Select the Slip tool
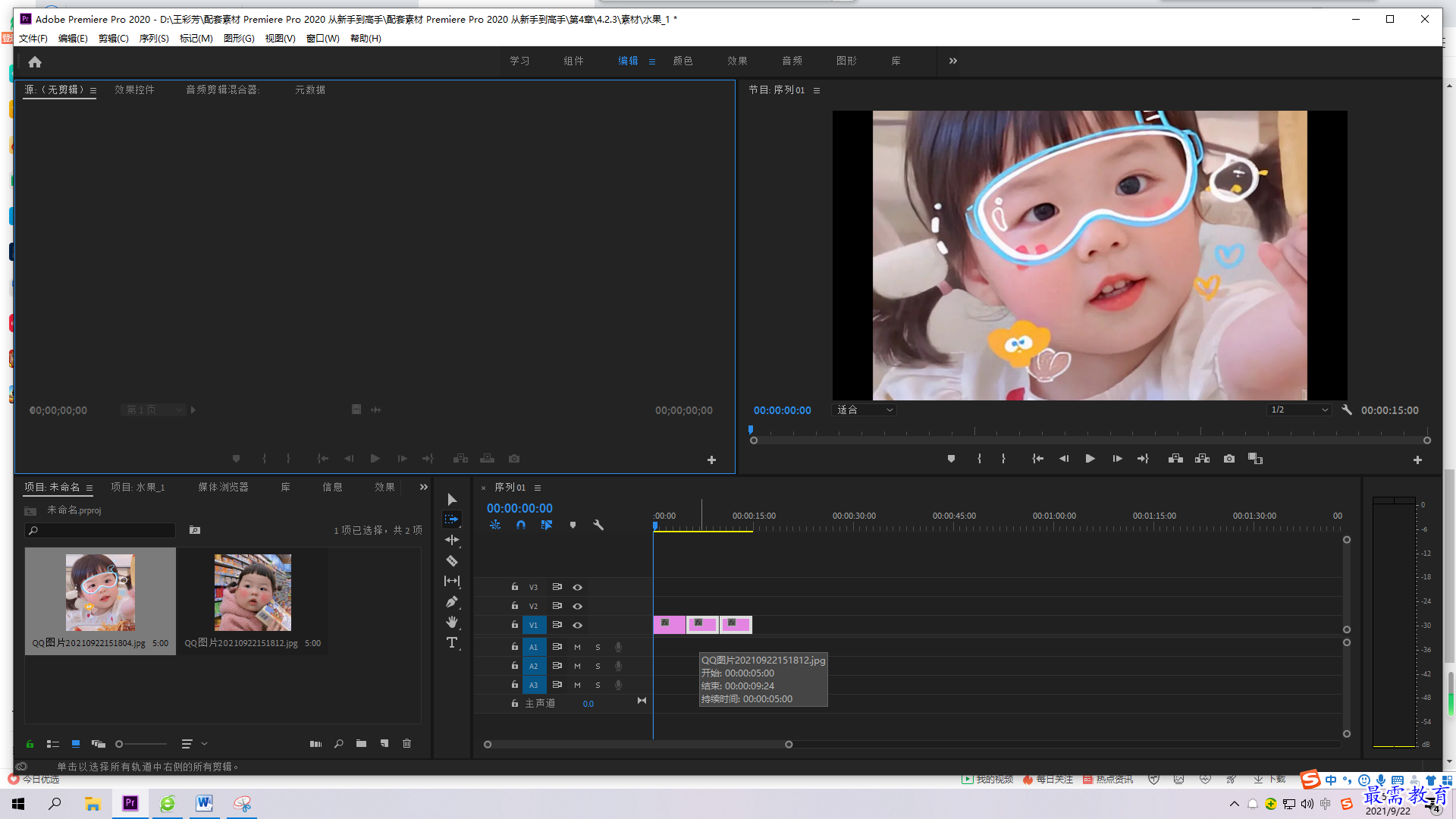The height and width of the screenshot is (819, 1456). (x=452, y=581)
